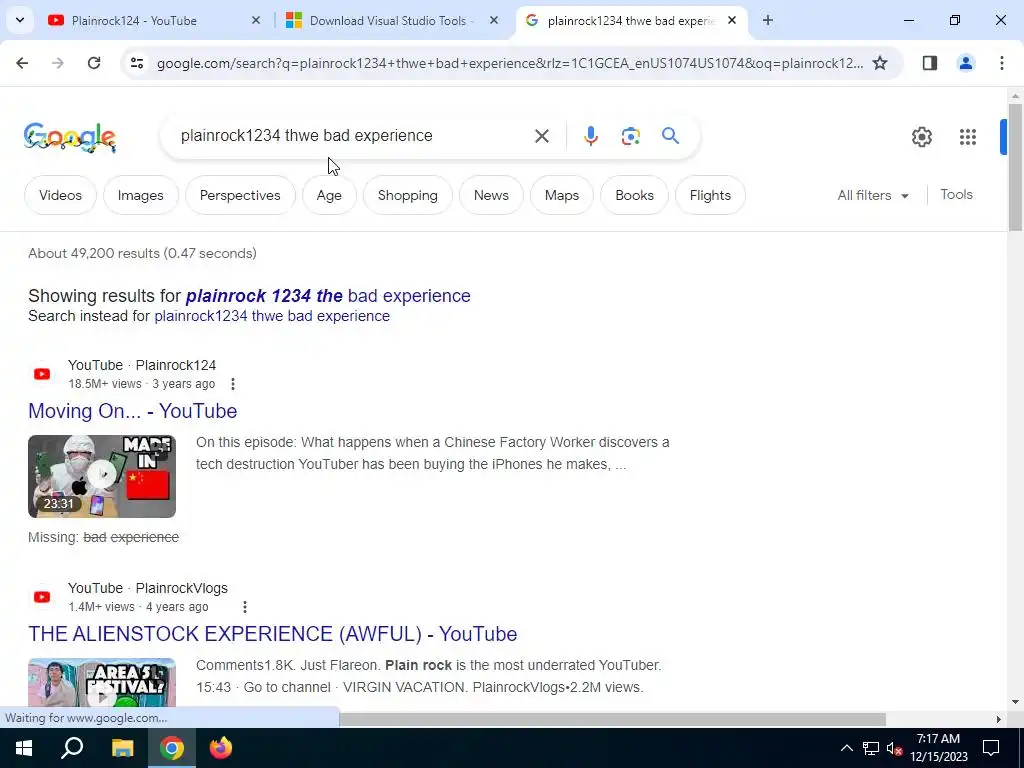Select the plainrock1234 search tab
Viewport: 1024px width, 768px height.
(630, 20)
